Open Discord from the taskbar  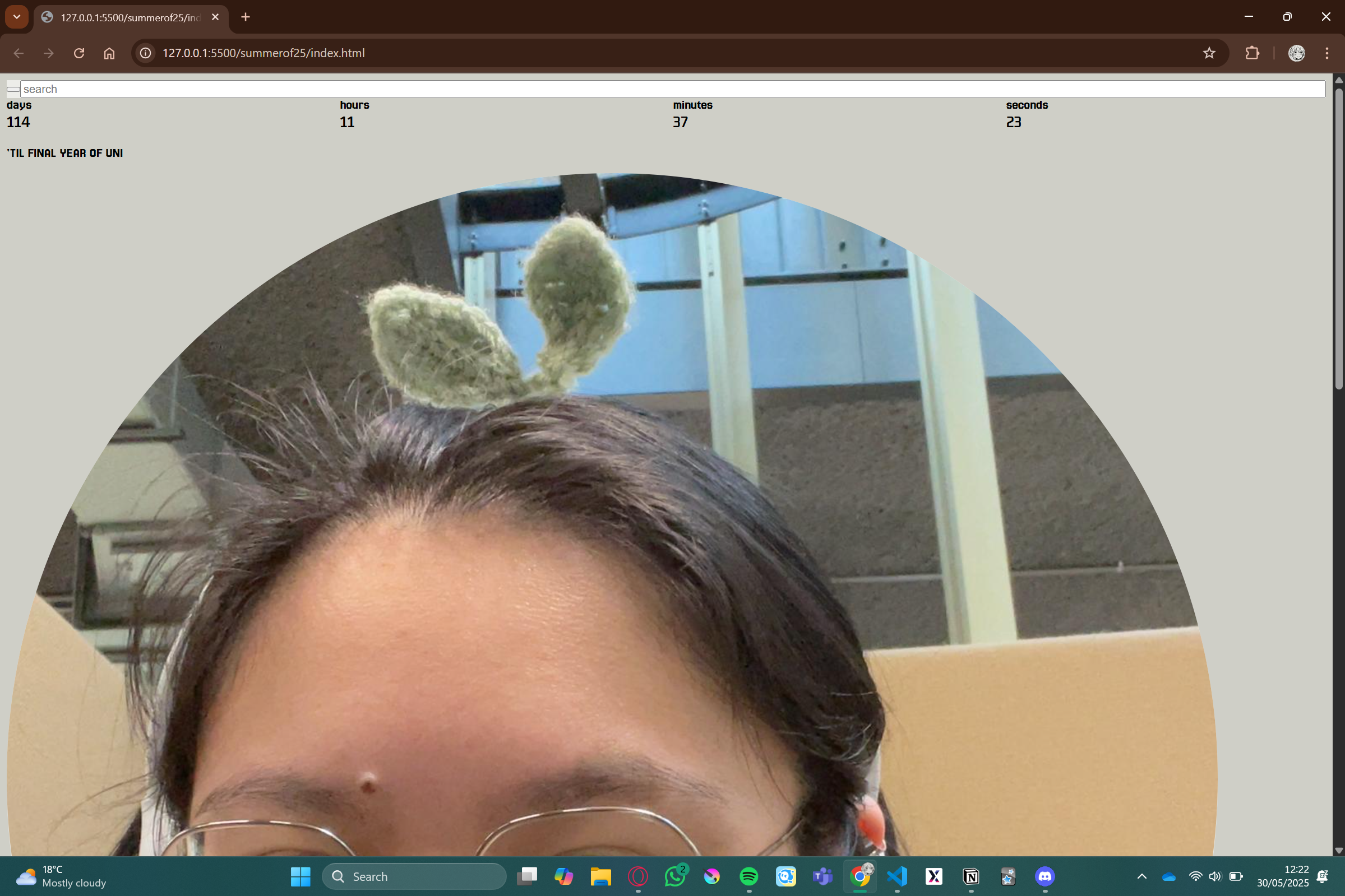coord(1044,876)
